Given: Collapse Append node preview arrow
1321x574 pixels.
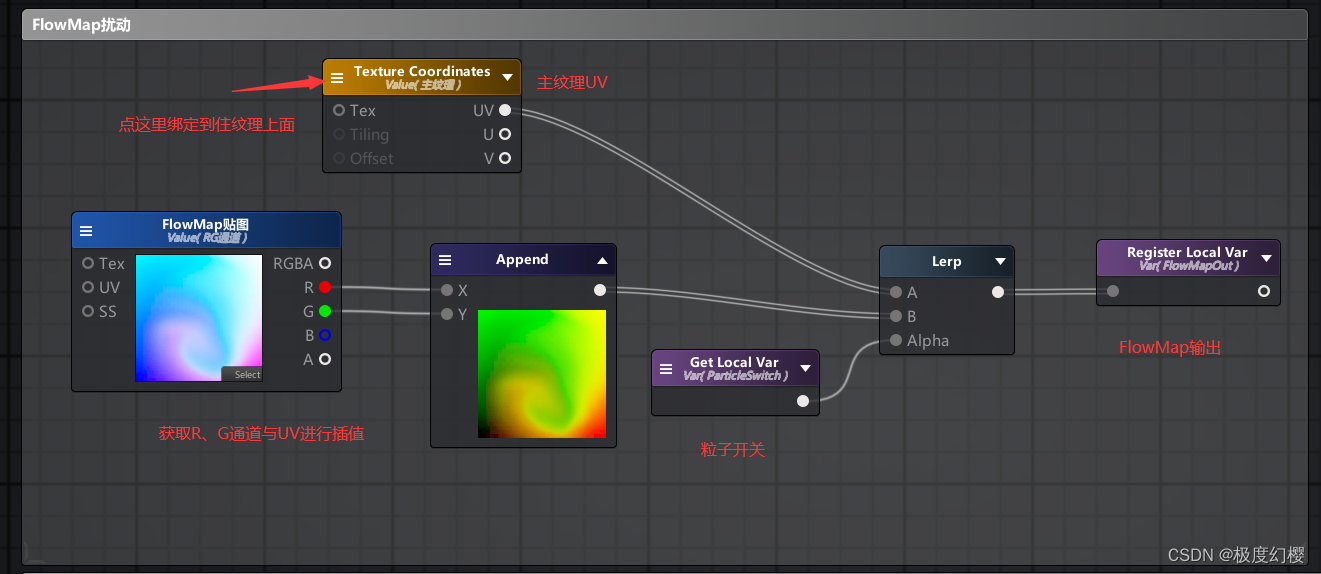Looking at the screenshot, I should 602,260.
